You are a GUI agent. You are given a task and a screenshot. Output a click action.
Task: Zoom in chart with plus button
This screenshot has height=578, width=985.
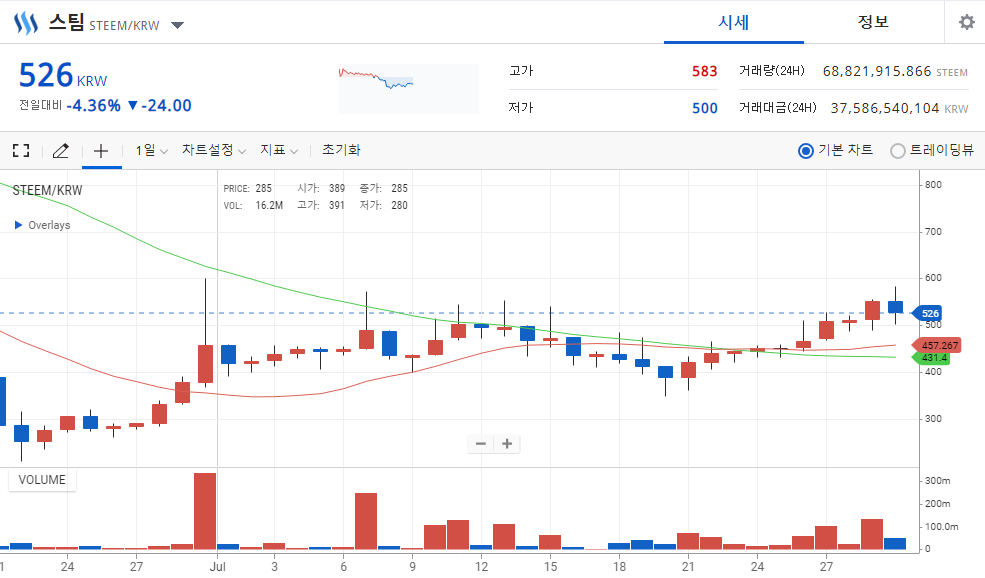pos(507,444)
